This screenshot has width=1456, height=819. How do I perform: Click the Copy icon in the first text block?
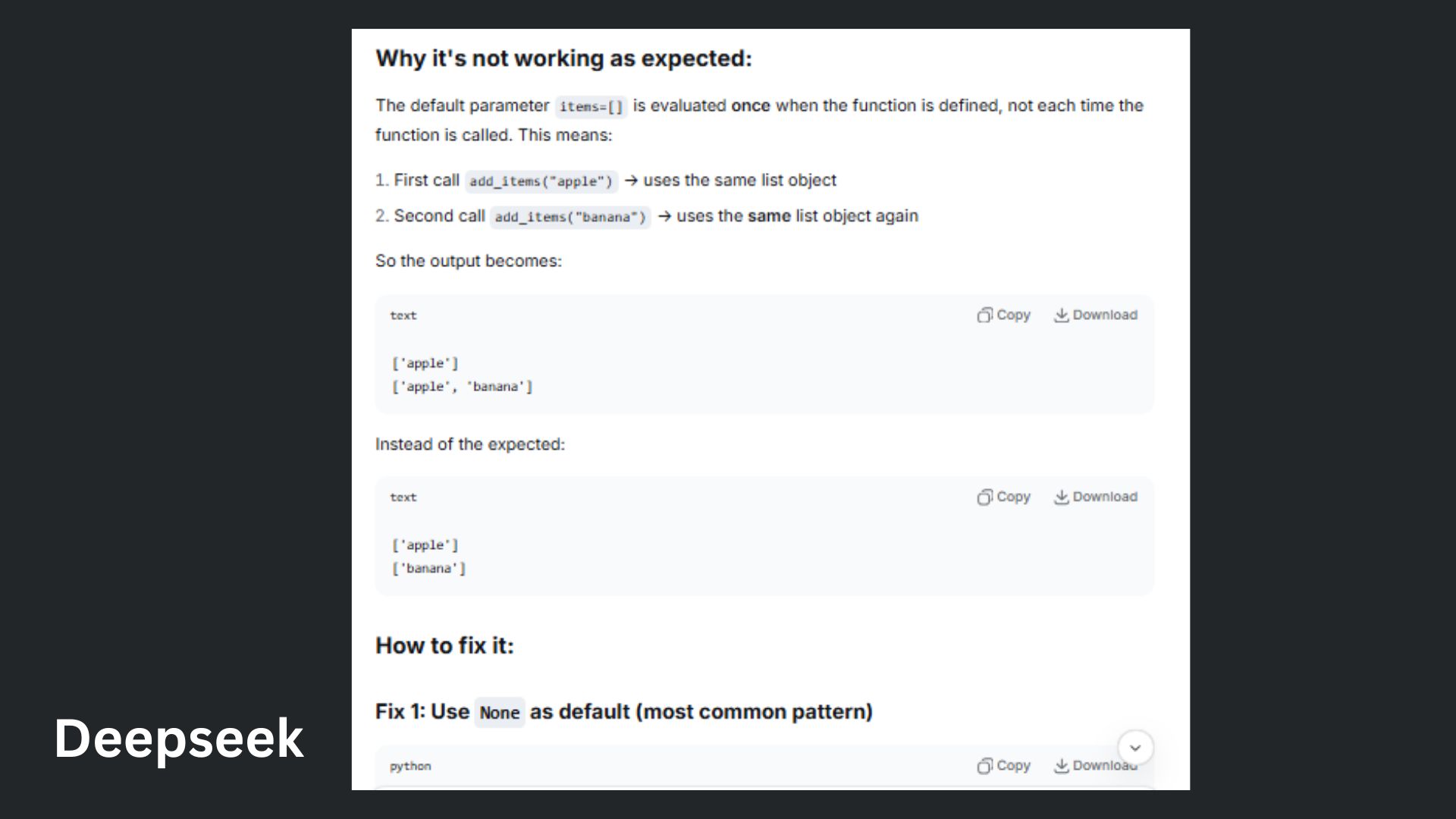984,315
